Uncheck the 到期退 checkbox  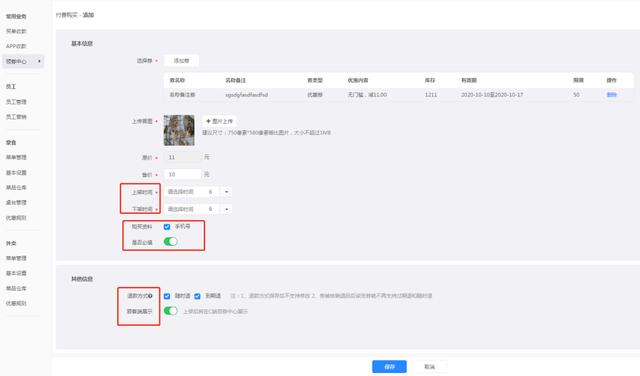(198, 296)
